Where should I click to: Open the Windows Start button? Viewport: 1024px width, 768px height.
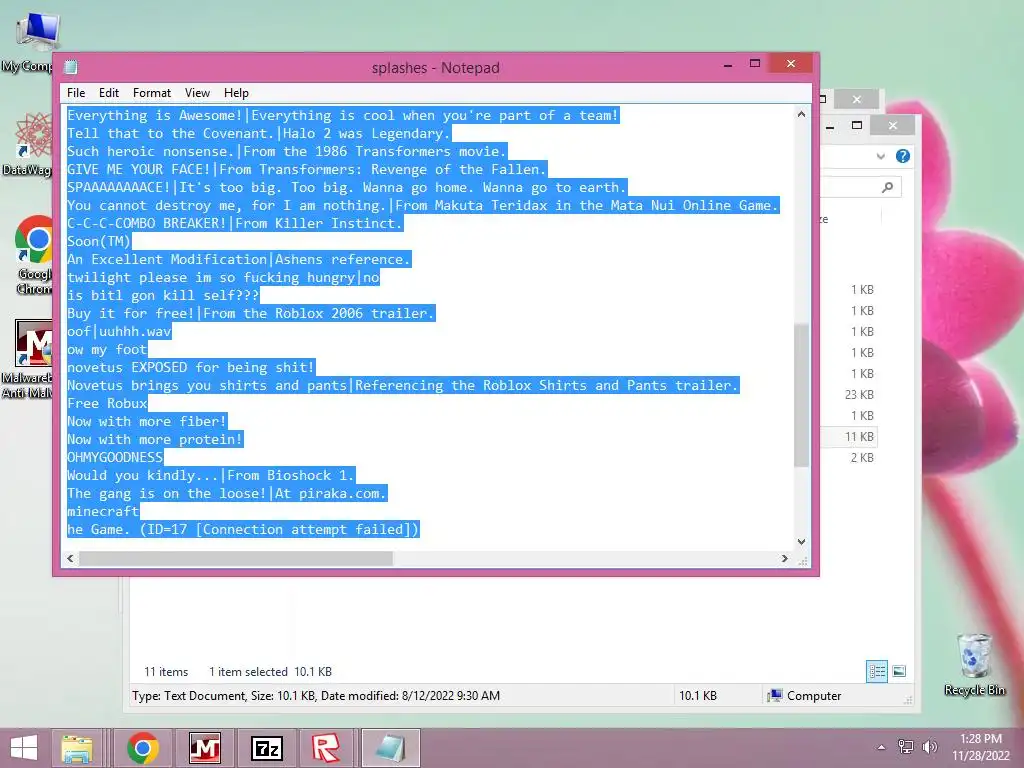click(24, 748)
